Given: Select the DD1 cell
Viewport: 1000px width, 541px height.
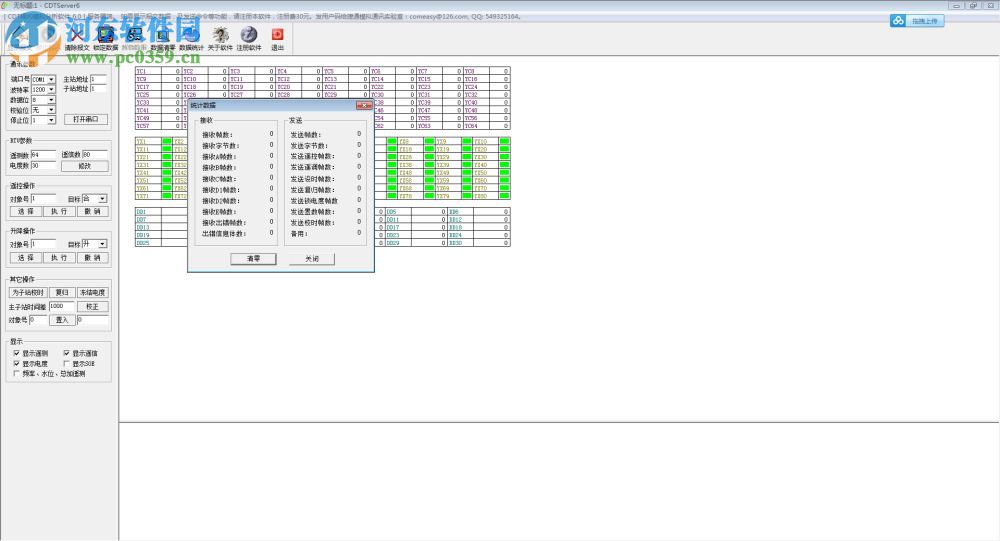Looking at the screenshot, I should click(148, 212).
